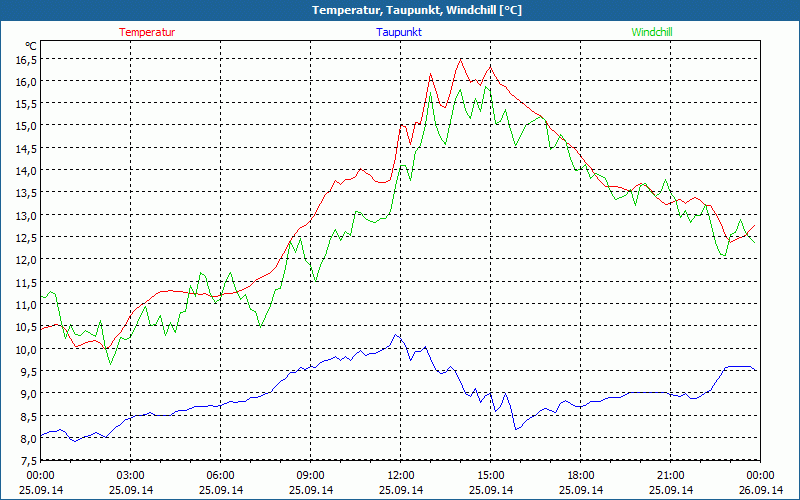
Task: Click the 15:00 time axis label
Action: point(490,475)
